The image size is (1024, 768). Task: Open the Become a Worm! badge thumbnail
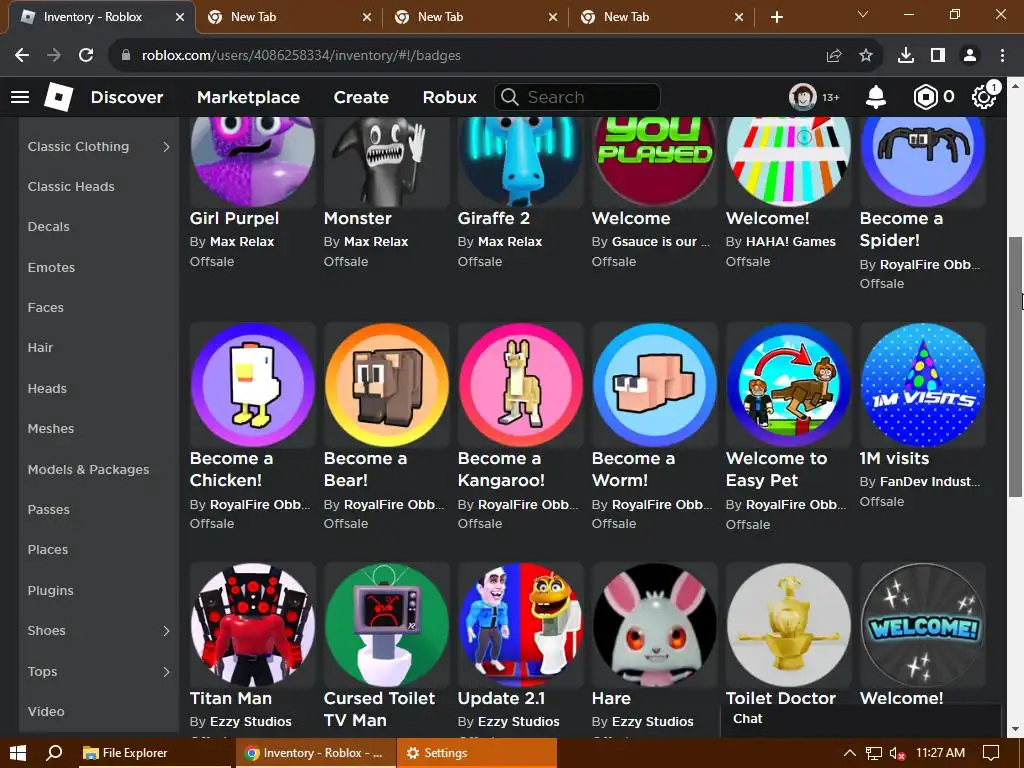tap(654, 385)
